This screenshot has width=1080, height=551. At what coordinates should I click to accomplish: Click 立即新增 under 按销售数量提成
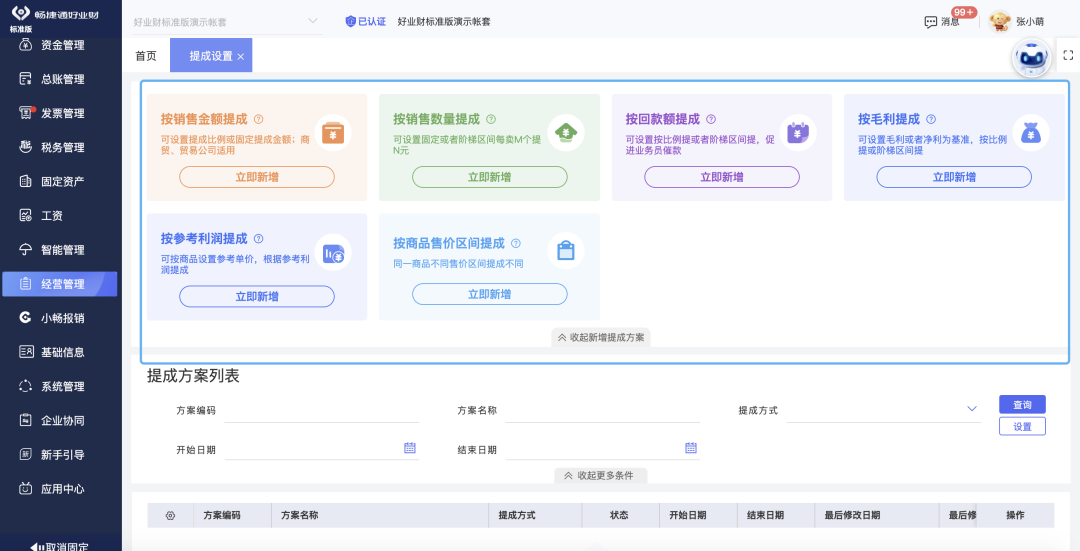(490, 177)
